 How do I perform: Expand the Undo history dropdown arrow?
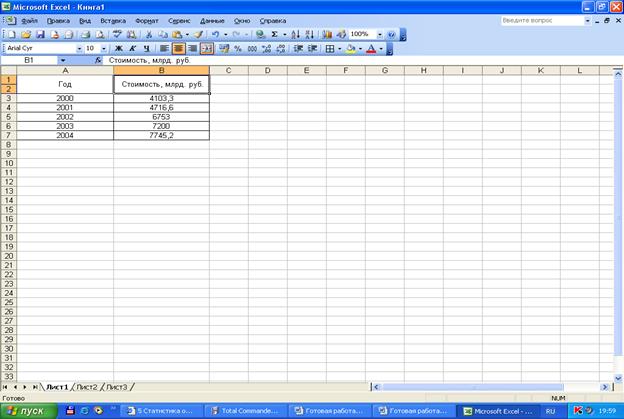point(226,35)
